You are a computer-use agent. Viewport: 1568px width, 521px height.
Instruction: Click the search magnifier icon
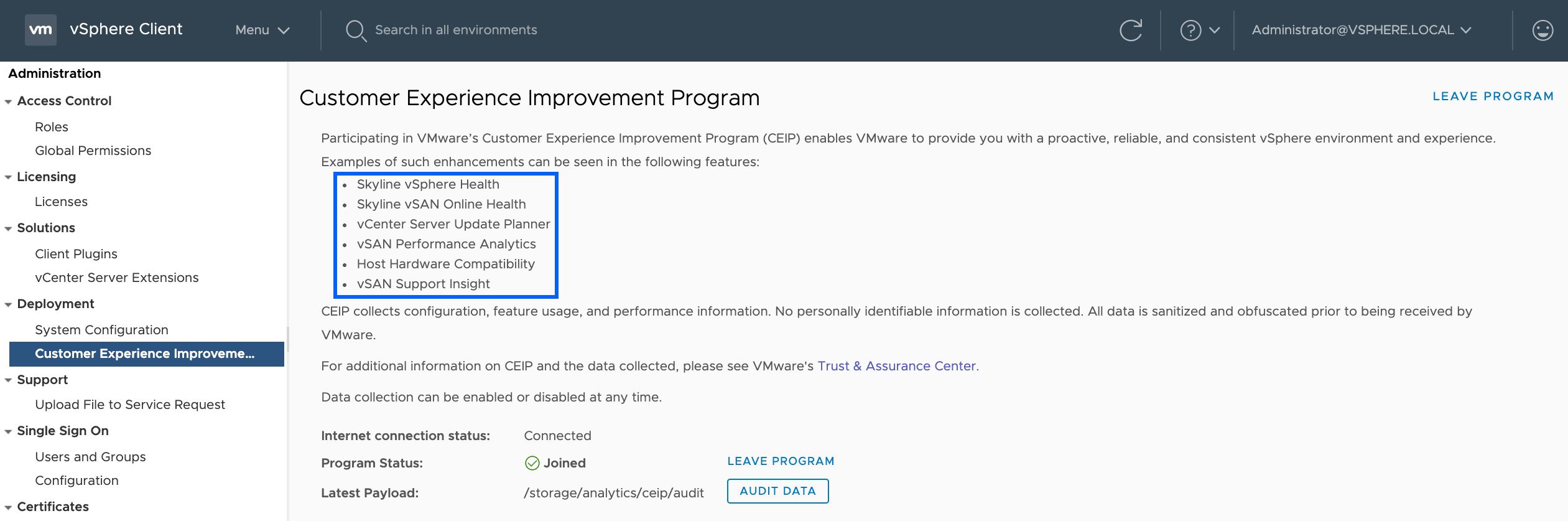tap(355, 30)
